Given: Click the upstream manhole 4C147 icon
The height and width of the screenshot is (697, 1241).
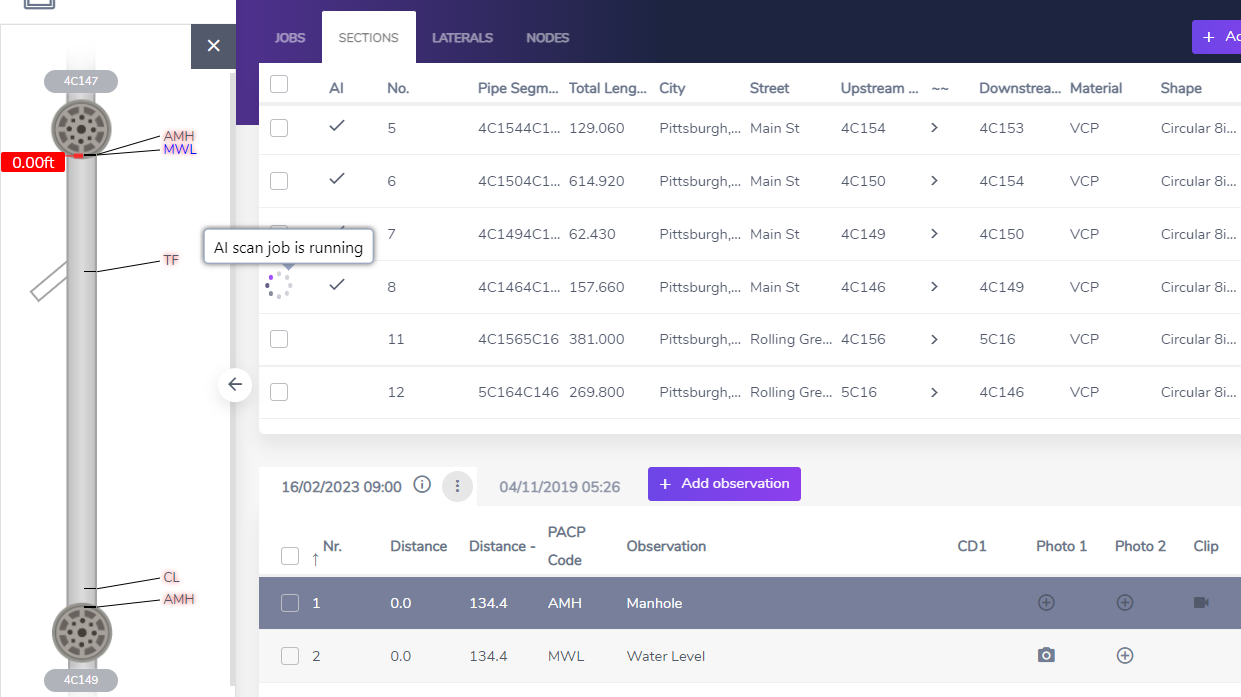Looking at the screenshot, I should (x=81, y=127).
